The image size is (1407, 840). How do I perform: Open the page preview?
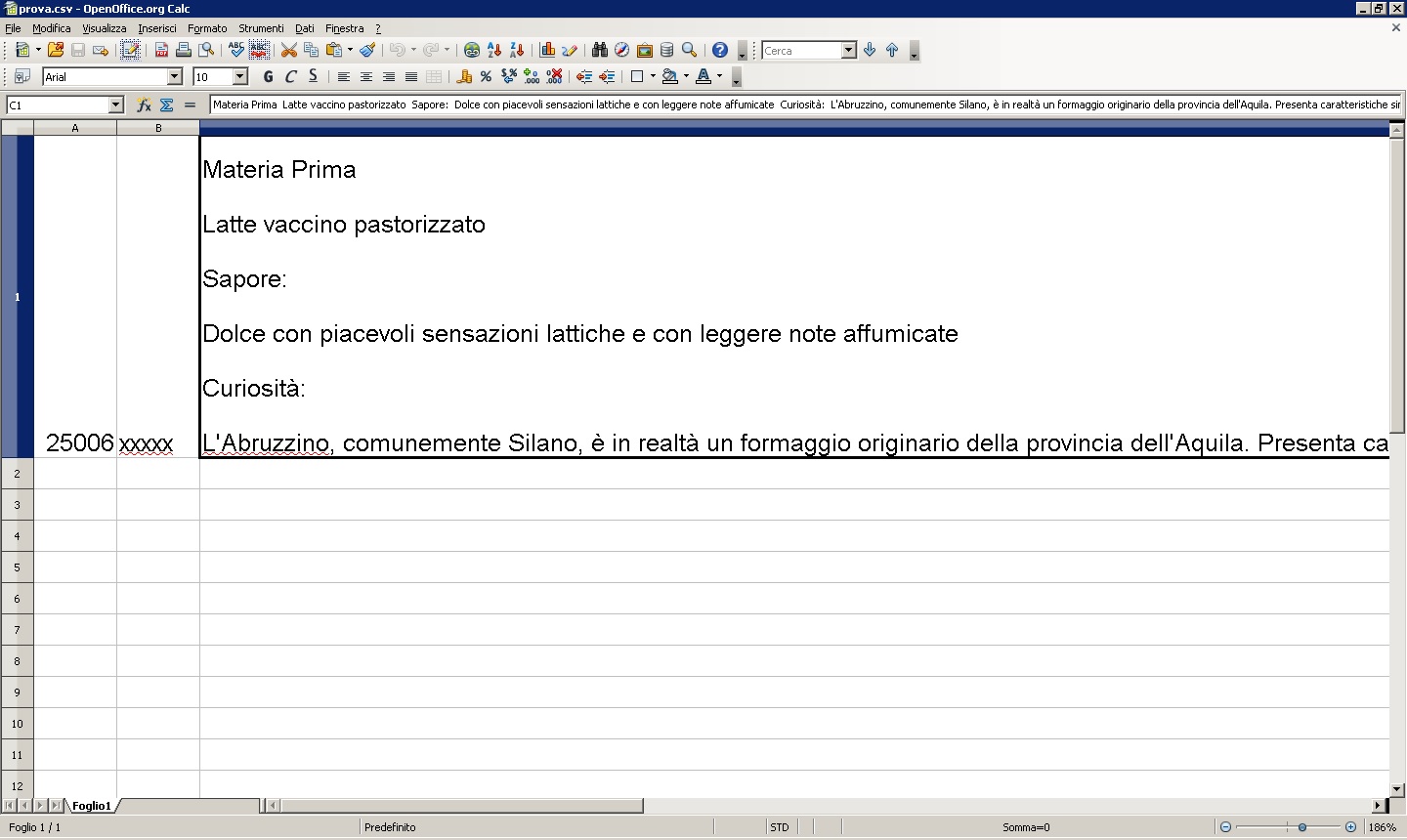coord(206,50)
